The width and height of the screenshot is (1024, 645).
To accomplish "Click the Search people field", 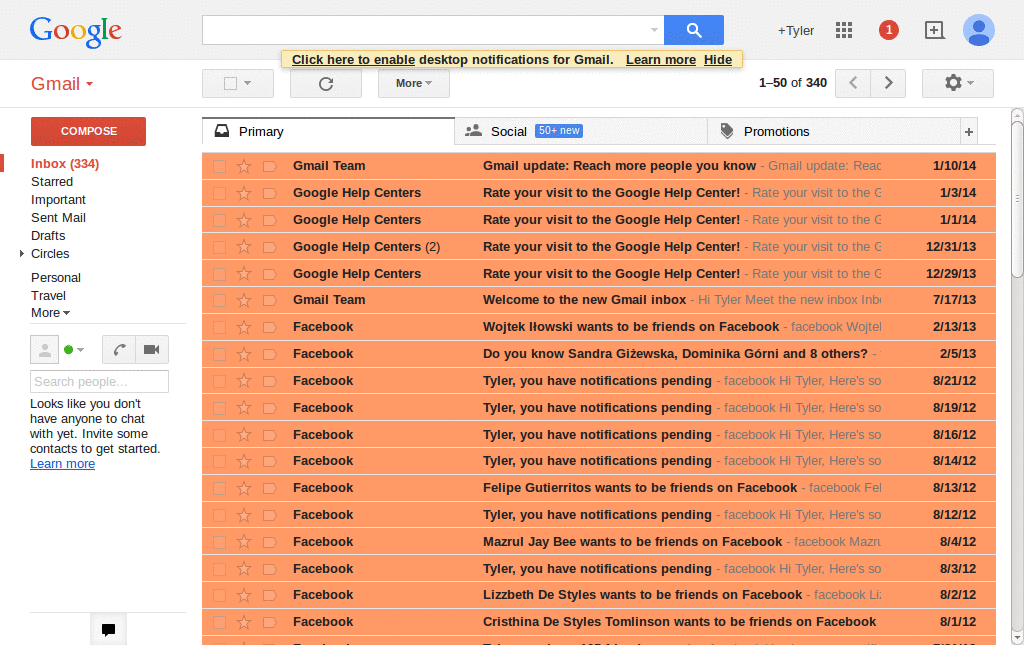I will pos(99,381).
